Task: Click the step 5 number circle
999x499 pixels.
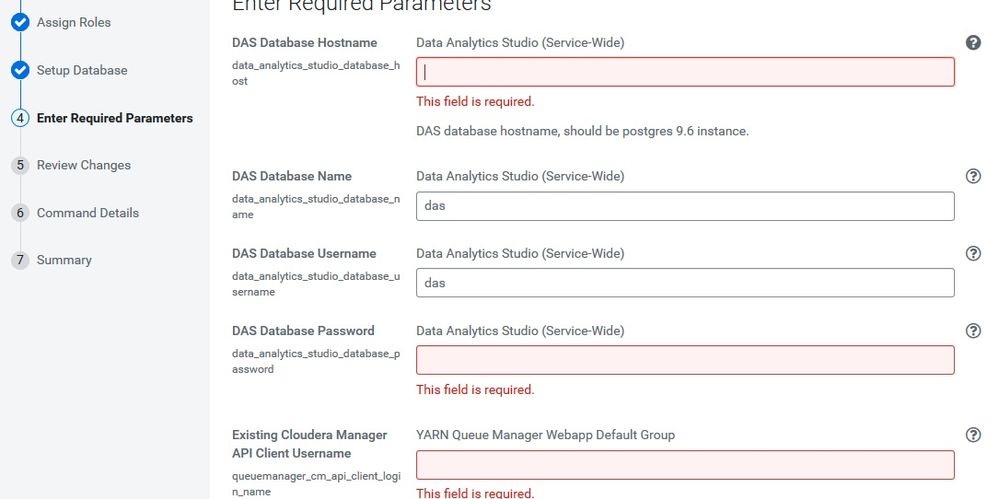Action: (20, 165)
